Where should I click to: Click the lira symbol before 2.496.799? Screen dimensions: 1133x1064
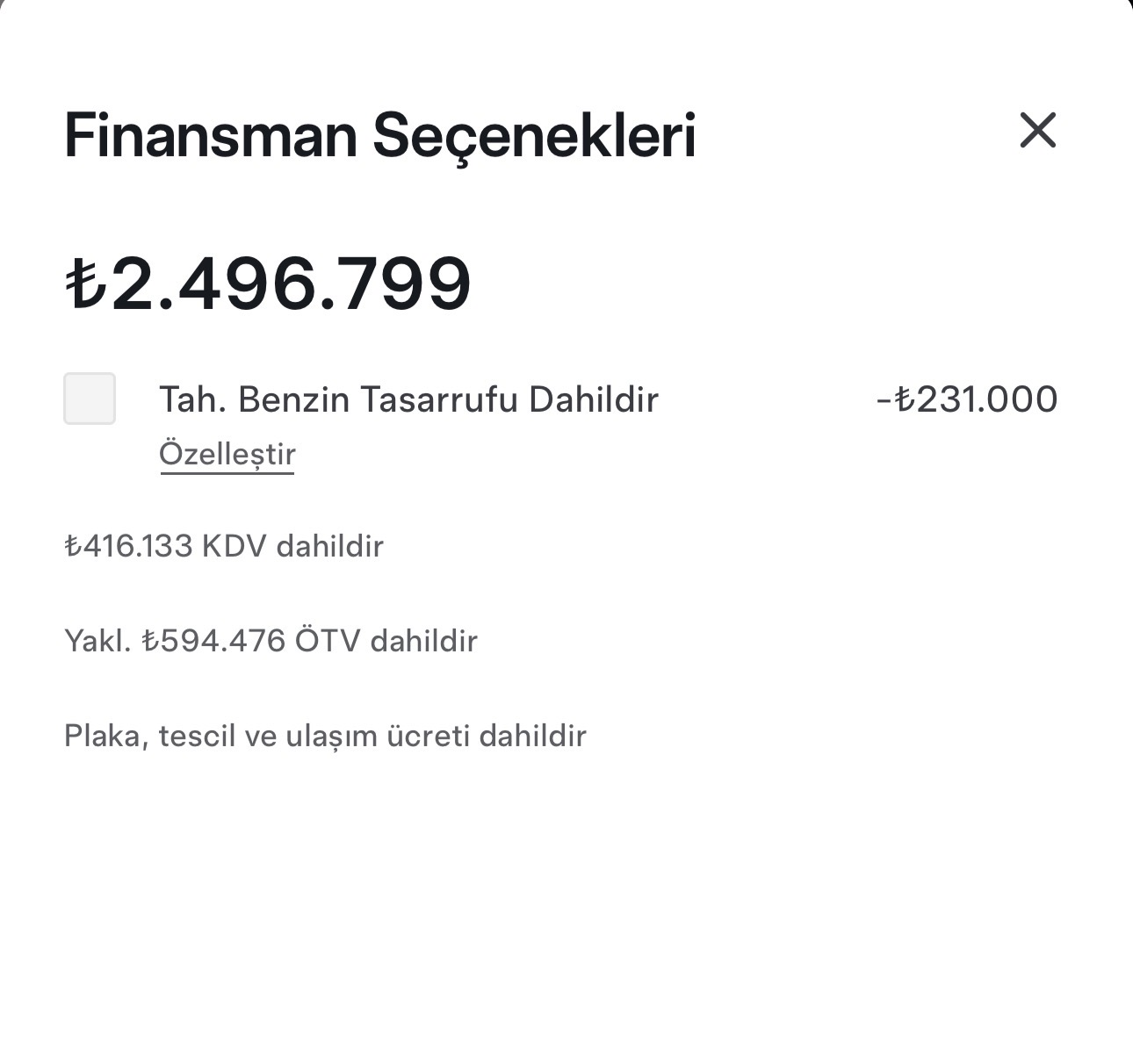(x=85, y=283)
